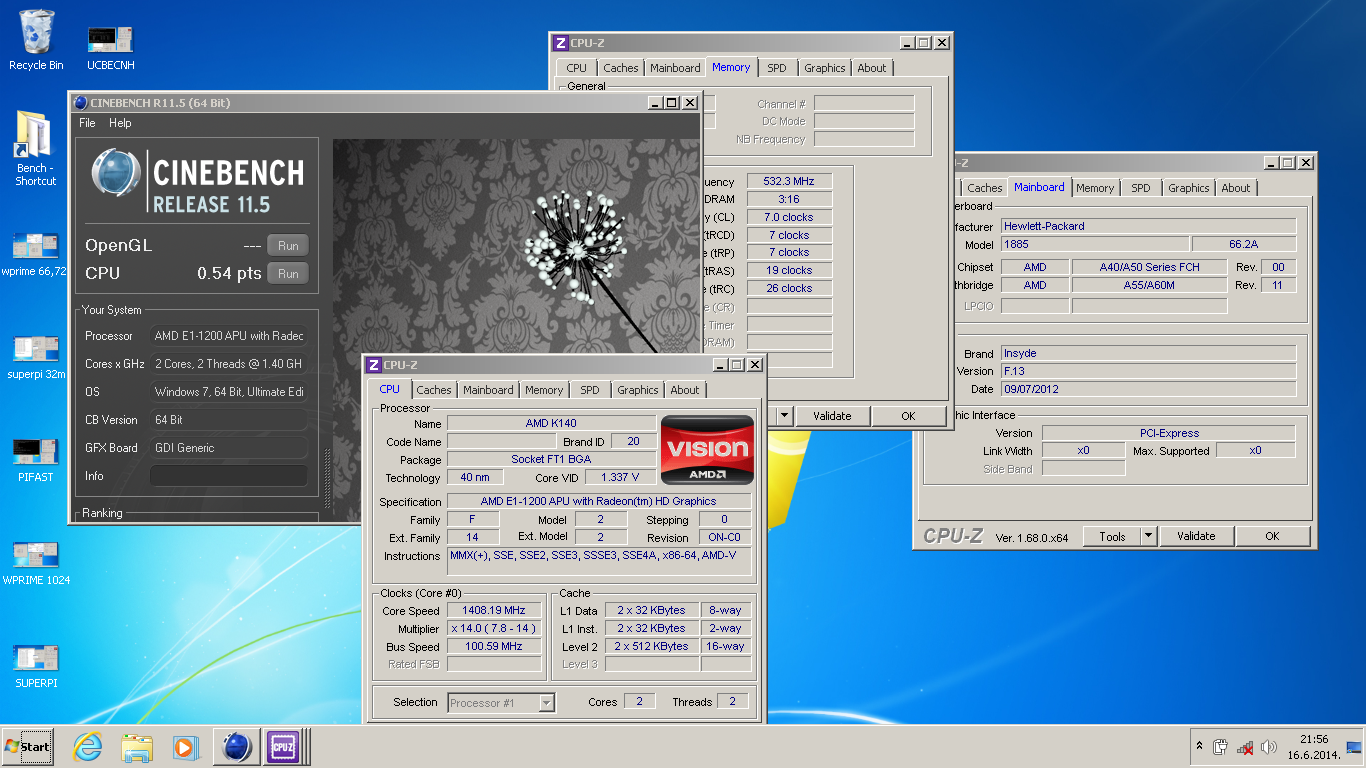Select the SPD tab in front CPU-Z

click(590, 390)
